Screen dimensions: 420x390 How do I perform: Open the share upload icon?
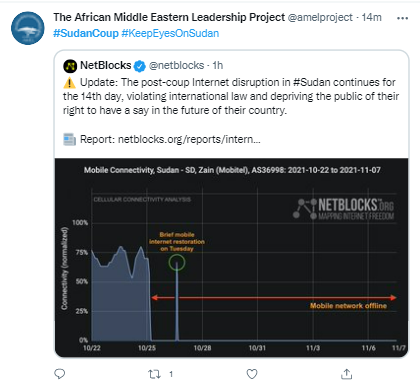(346, 374)
